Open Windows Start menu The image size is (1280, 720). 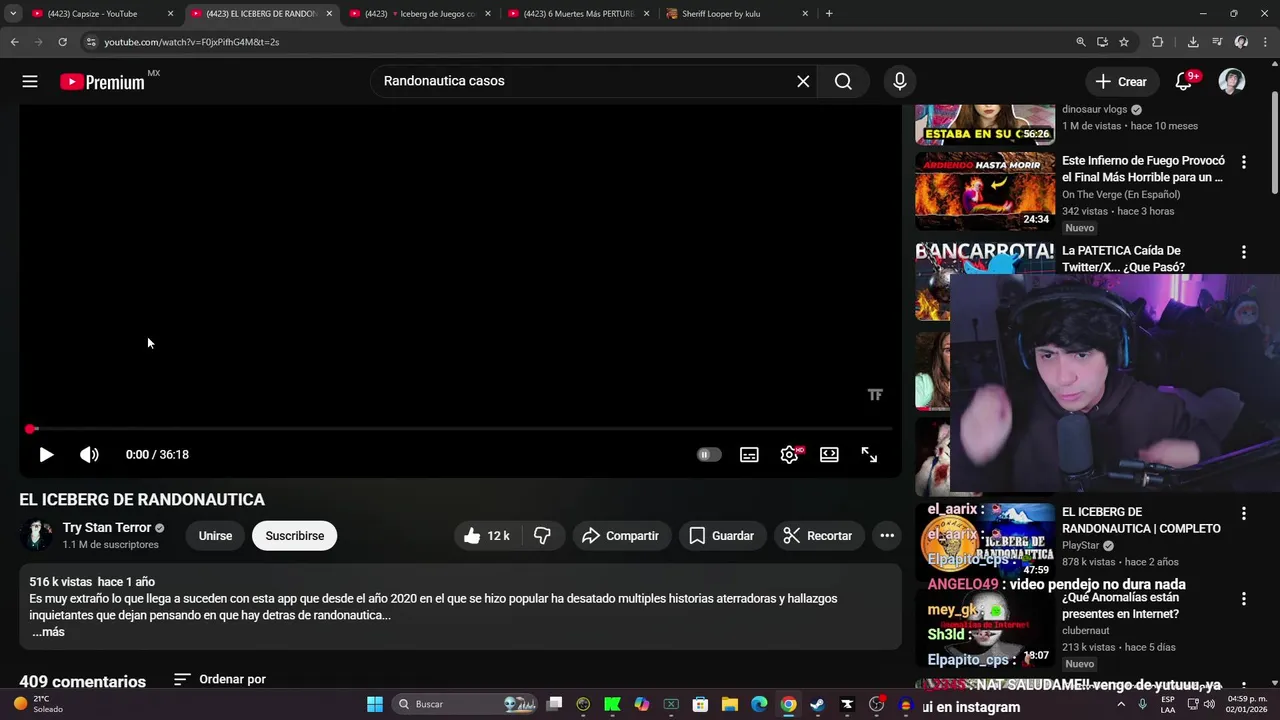click(375, 704)
